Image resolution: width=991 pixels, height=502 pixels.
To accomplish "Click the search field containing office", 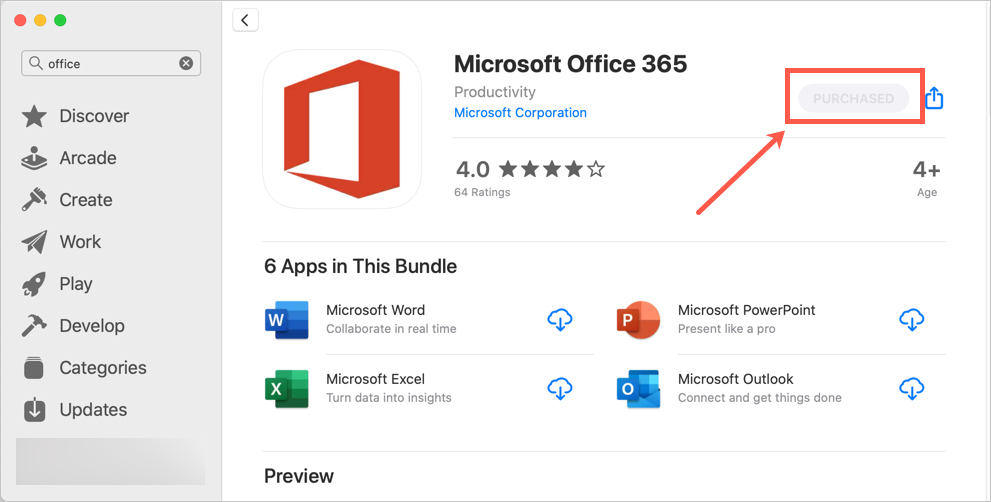I will 111,63.
